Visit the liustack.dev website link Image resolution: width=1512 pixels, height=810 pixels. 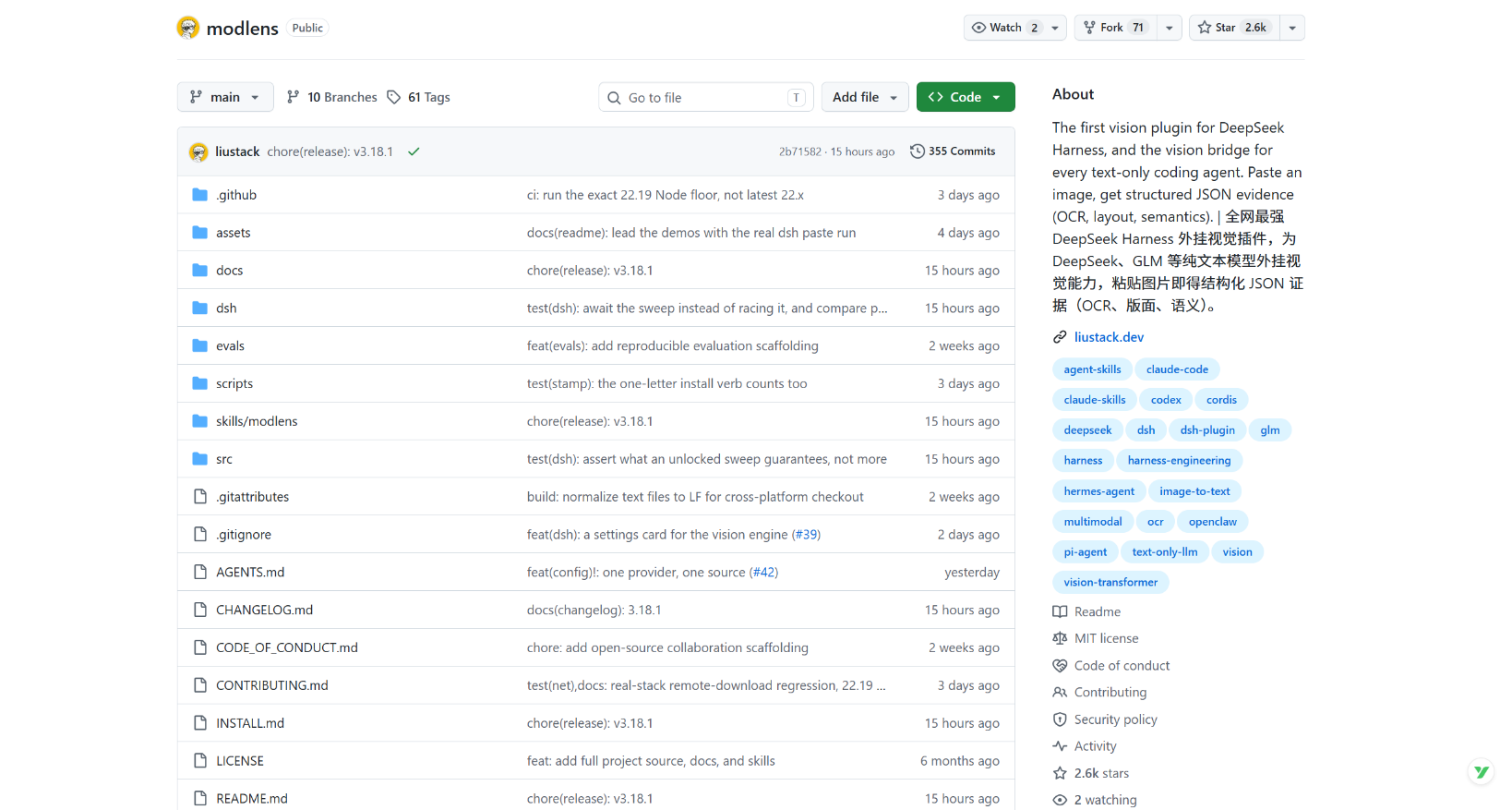(1109, 337)
